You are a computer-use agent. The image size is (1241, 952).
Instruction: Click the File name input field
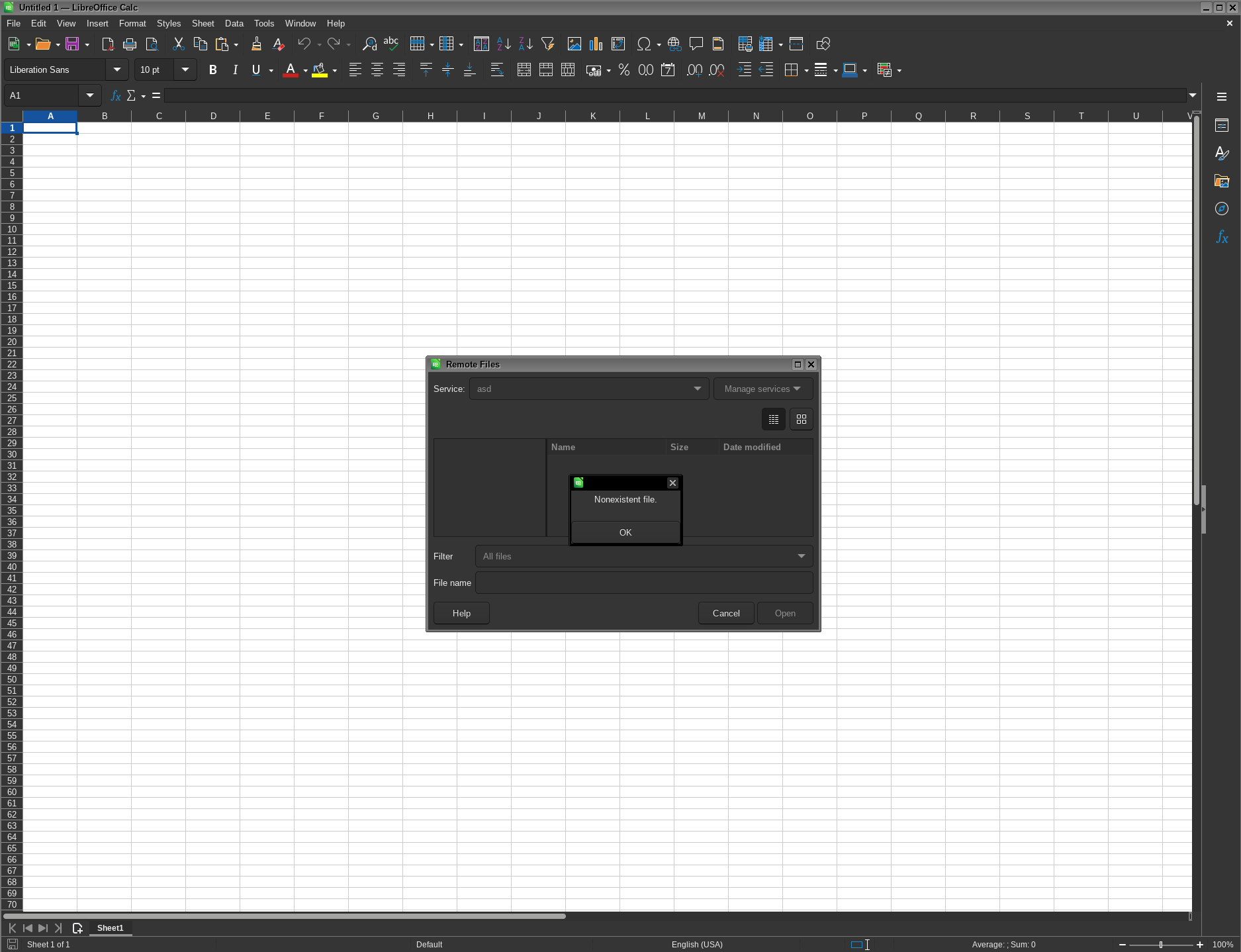pos(643,583)
